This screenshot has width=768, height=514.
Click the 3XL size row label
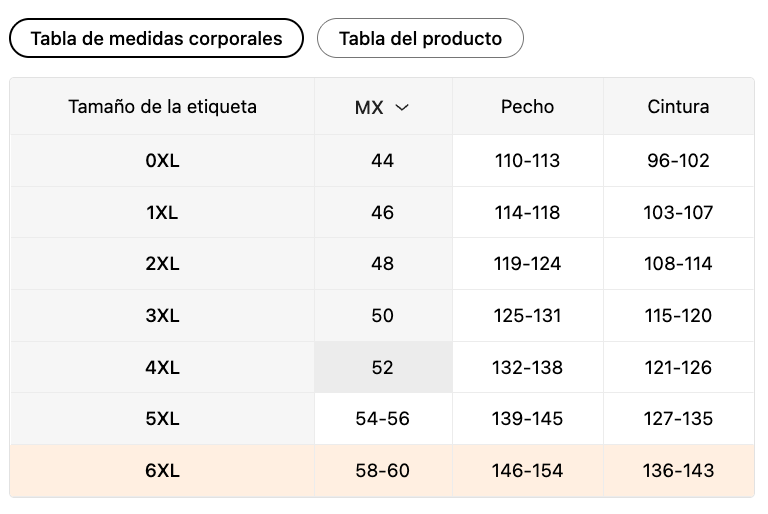pyautogui.click(x=162, y=316)
